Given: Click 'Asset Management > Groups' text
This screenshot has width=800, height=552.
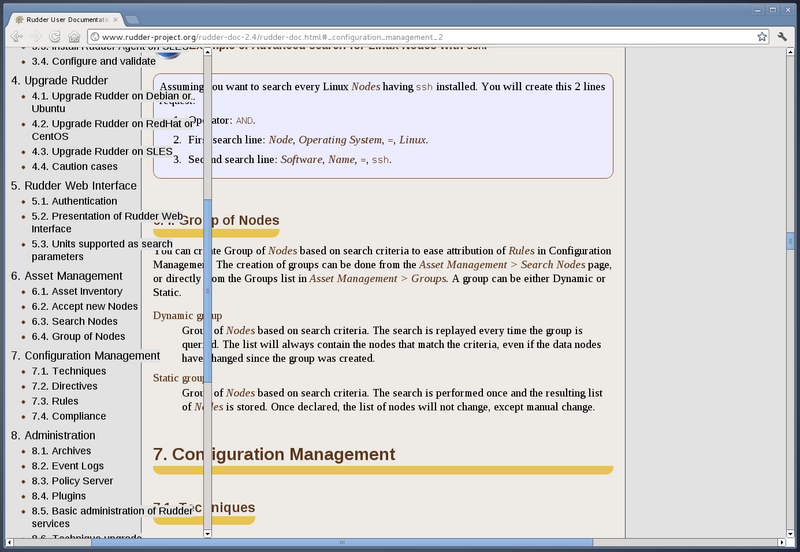Looking at the screenshot, I should point(378,279).
